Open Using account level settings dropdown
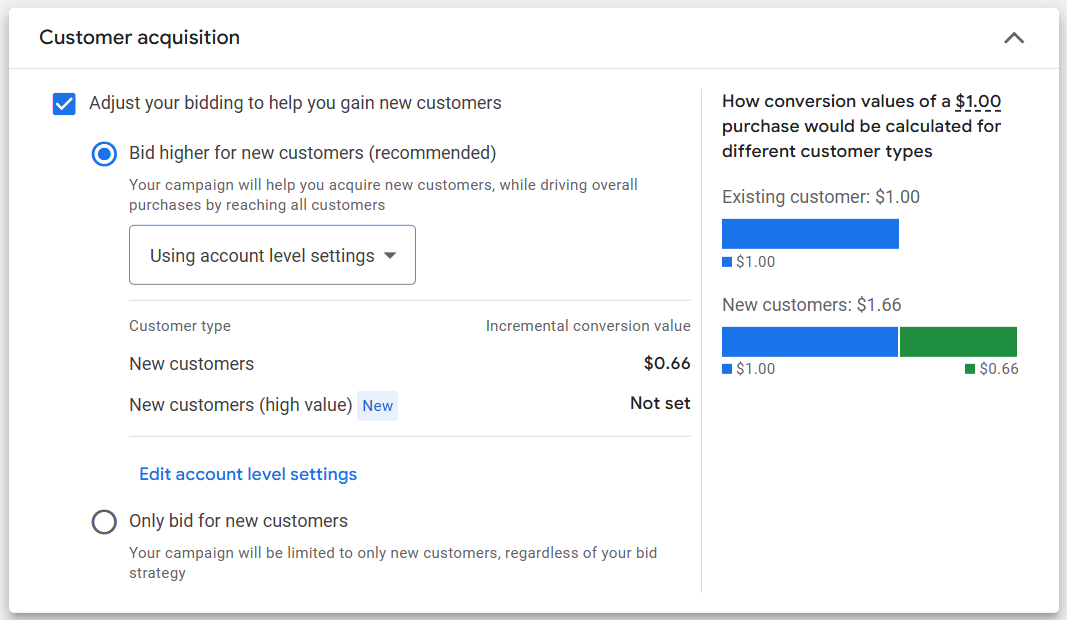 pos(262,256)
